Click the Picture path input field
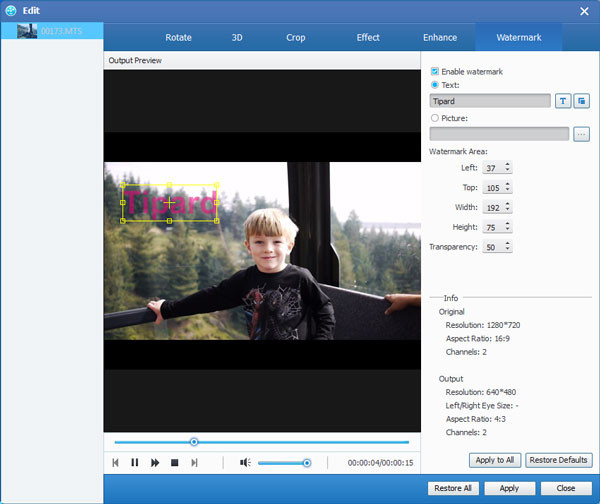 coord(499,134)
